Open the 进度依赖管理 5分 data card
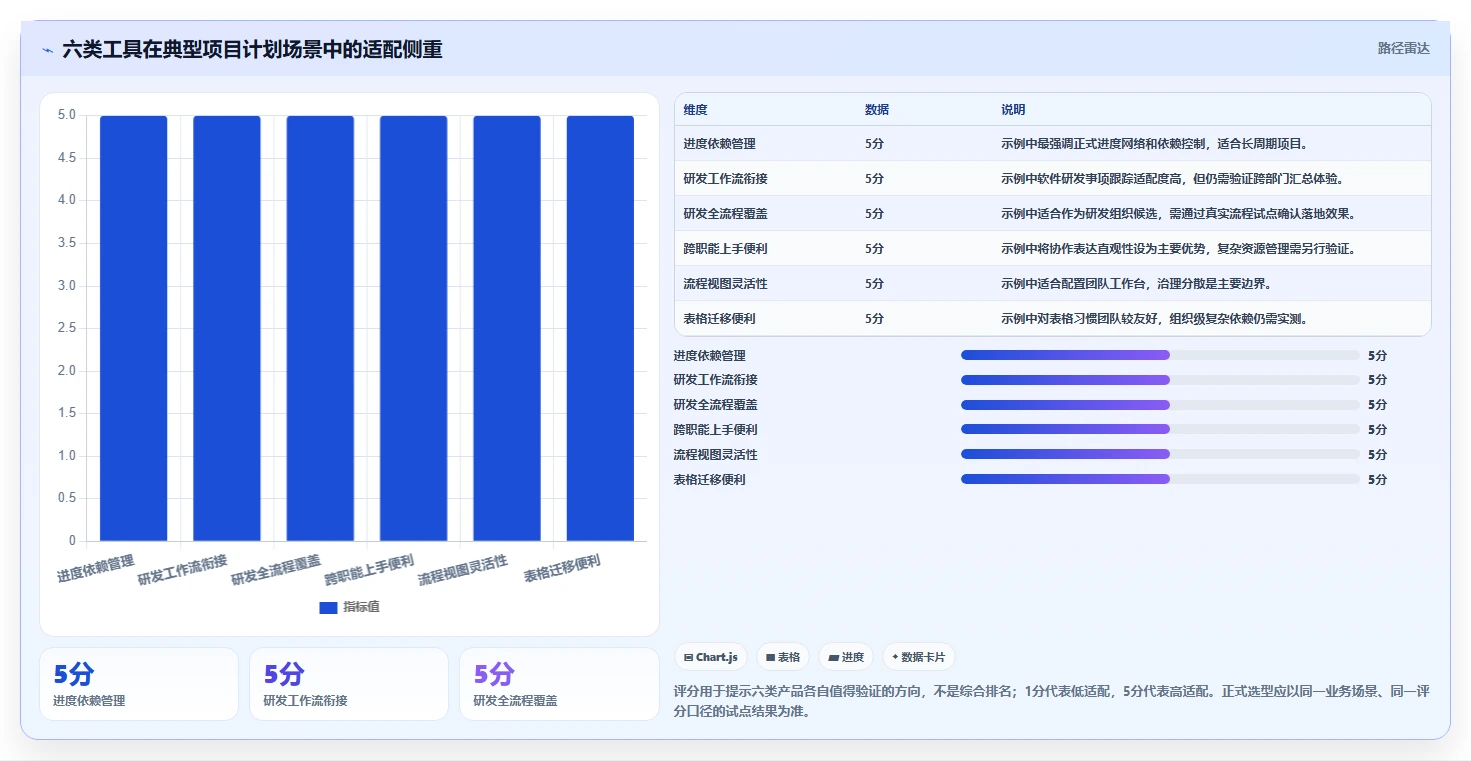The image size is (1471, 761). coord(139,684)
